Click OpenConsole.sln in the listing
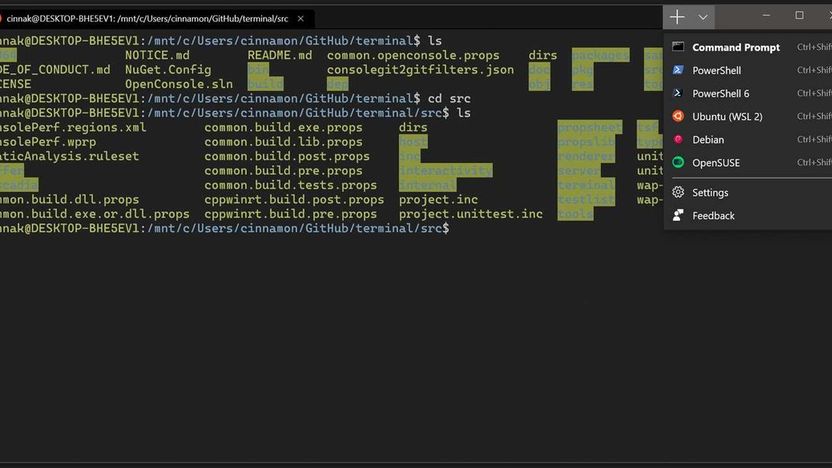This screenshot has height=468, width=832. click(179, 84)
